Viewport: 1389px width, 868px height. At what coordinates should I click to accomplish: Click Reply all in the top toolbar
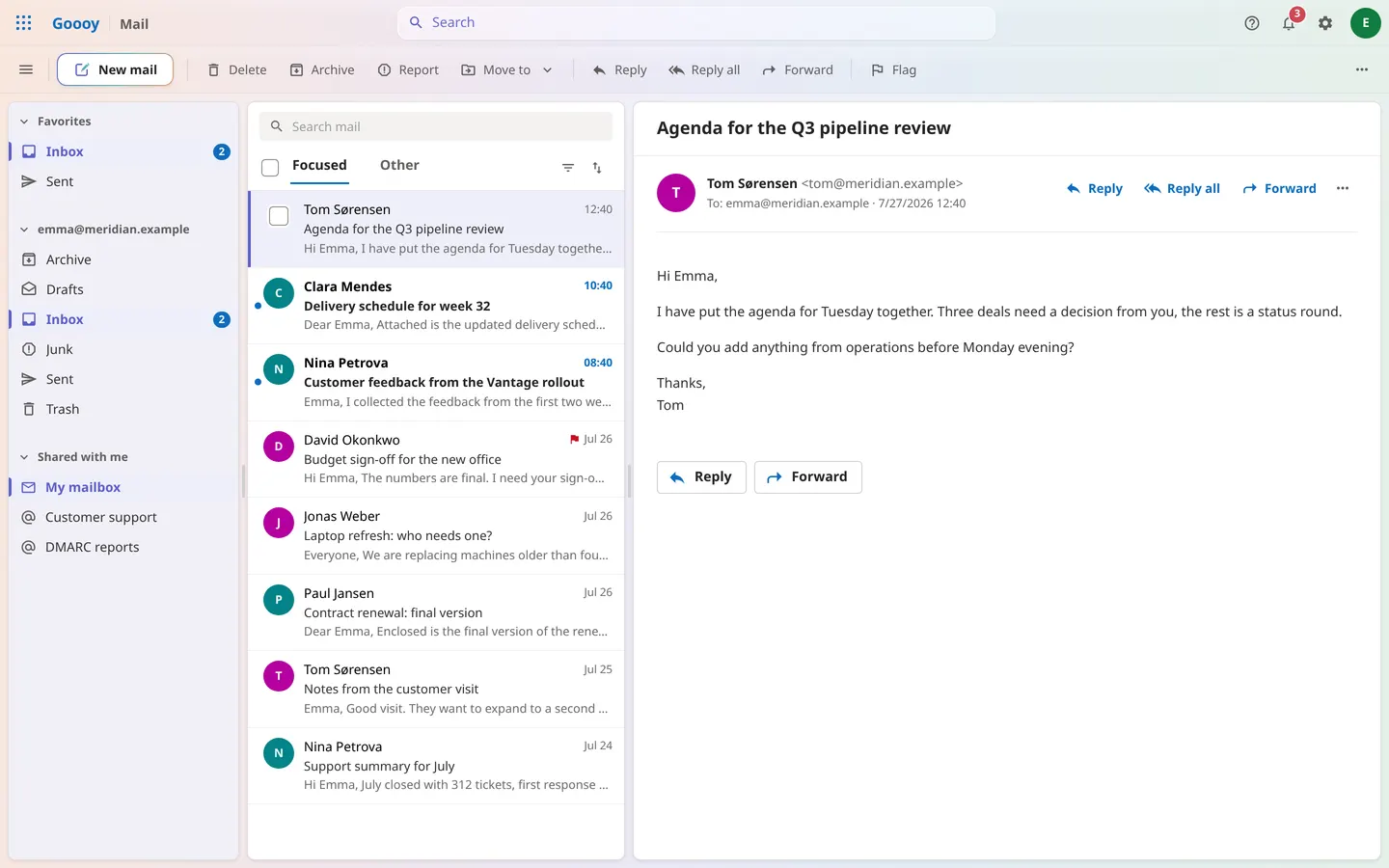coord(704,69)
